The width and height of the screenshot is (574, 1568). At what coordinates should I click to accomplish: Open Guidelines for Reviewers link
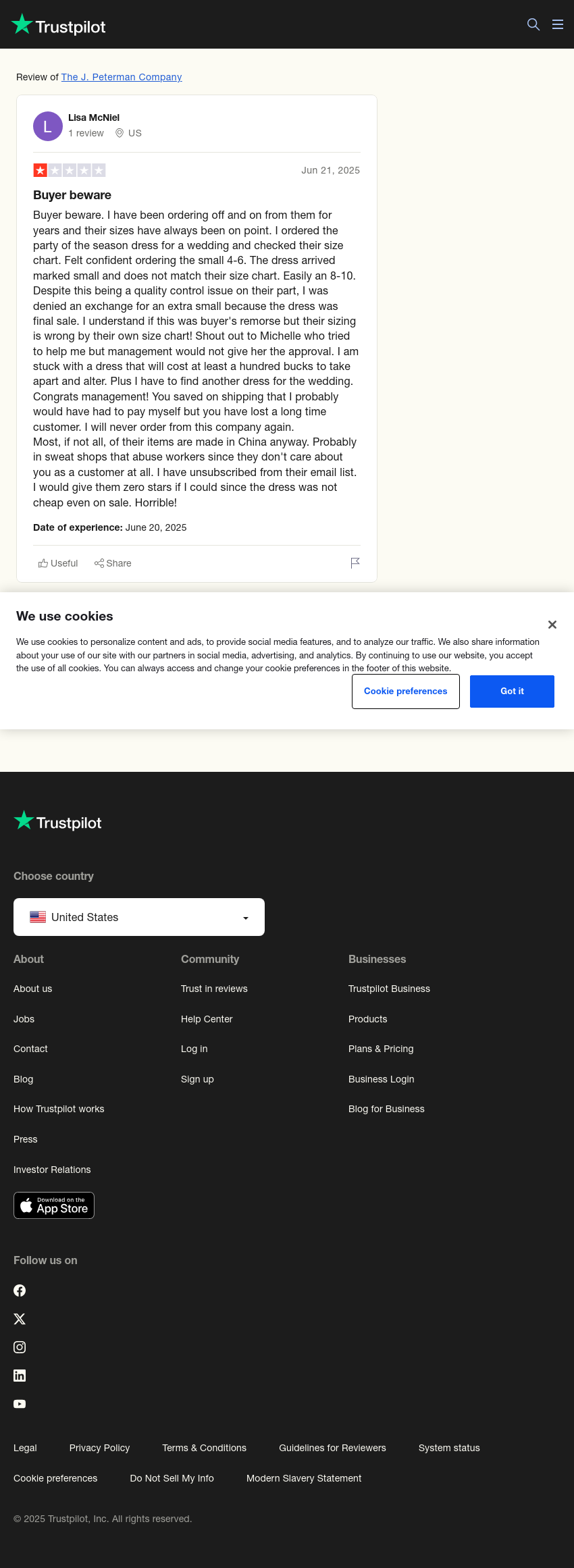[332, 1448]
